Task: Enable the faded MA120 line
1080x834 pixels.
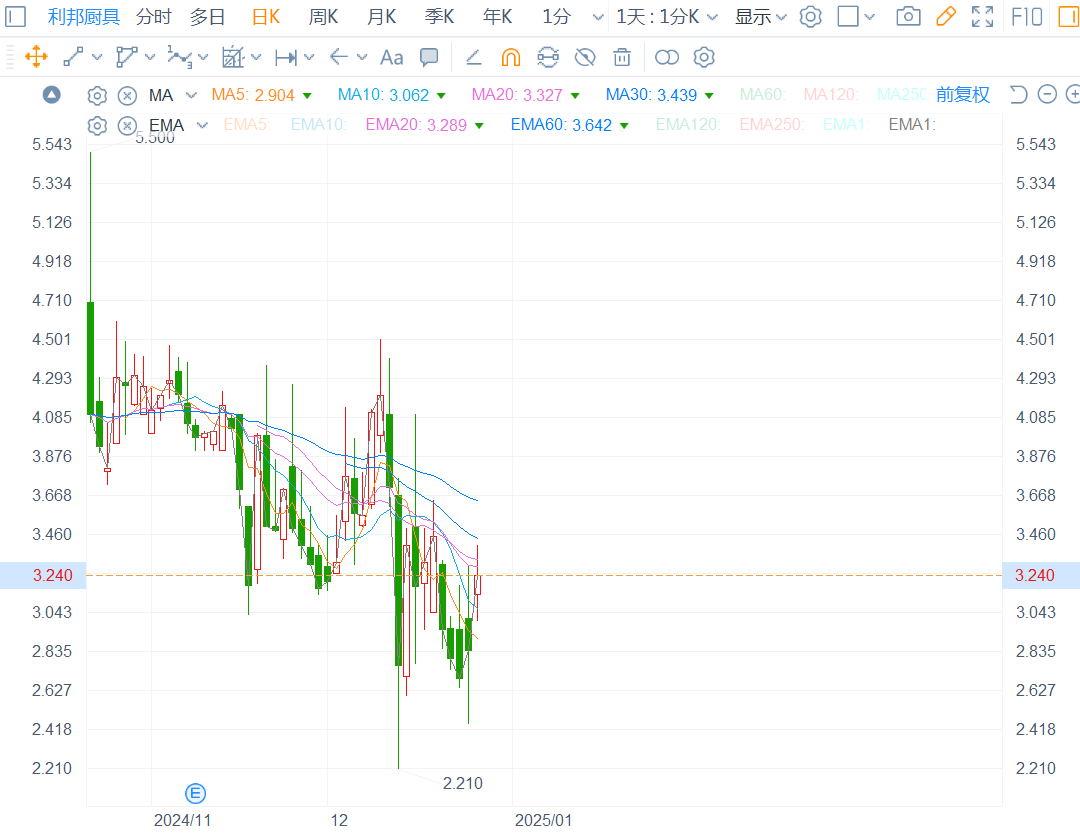Action: pos(830,95)
